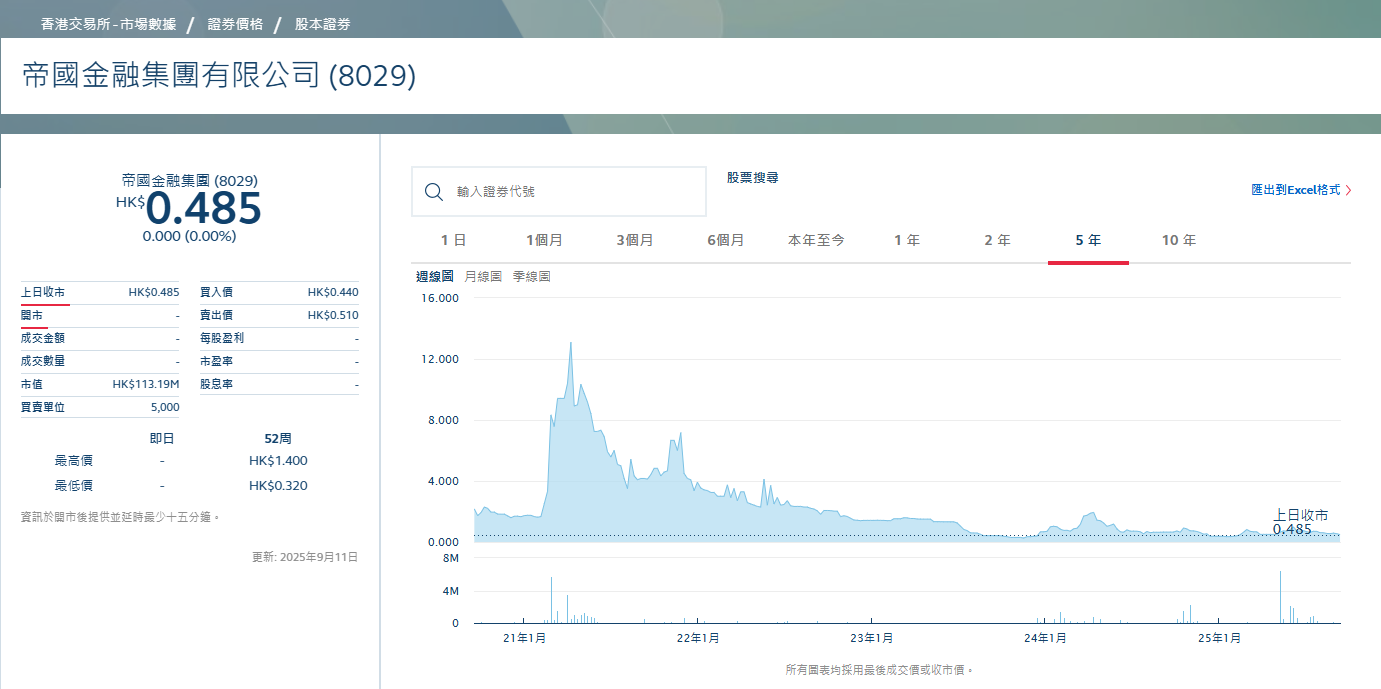This screenshot has width=1381, height=689.
Task: Open the 匯出到Excel格式 export link
Action: click(x=1295, y=190)
